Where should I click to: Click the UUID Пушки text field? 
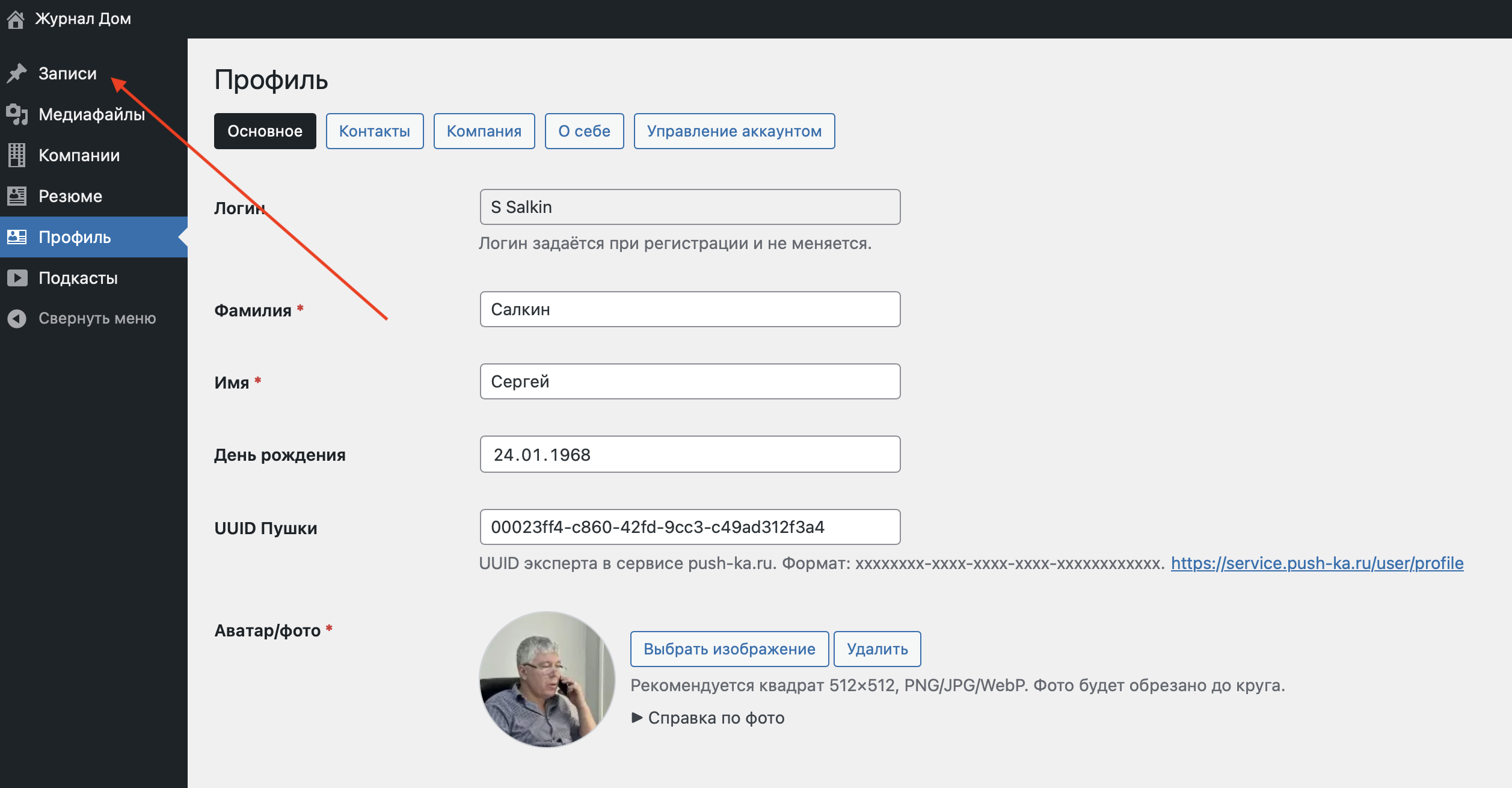click(690, 527)
